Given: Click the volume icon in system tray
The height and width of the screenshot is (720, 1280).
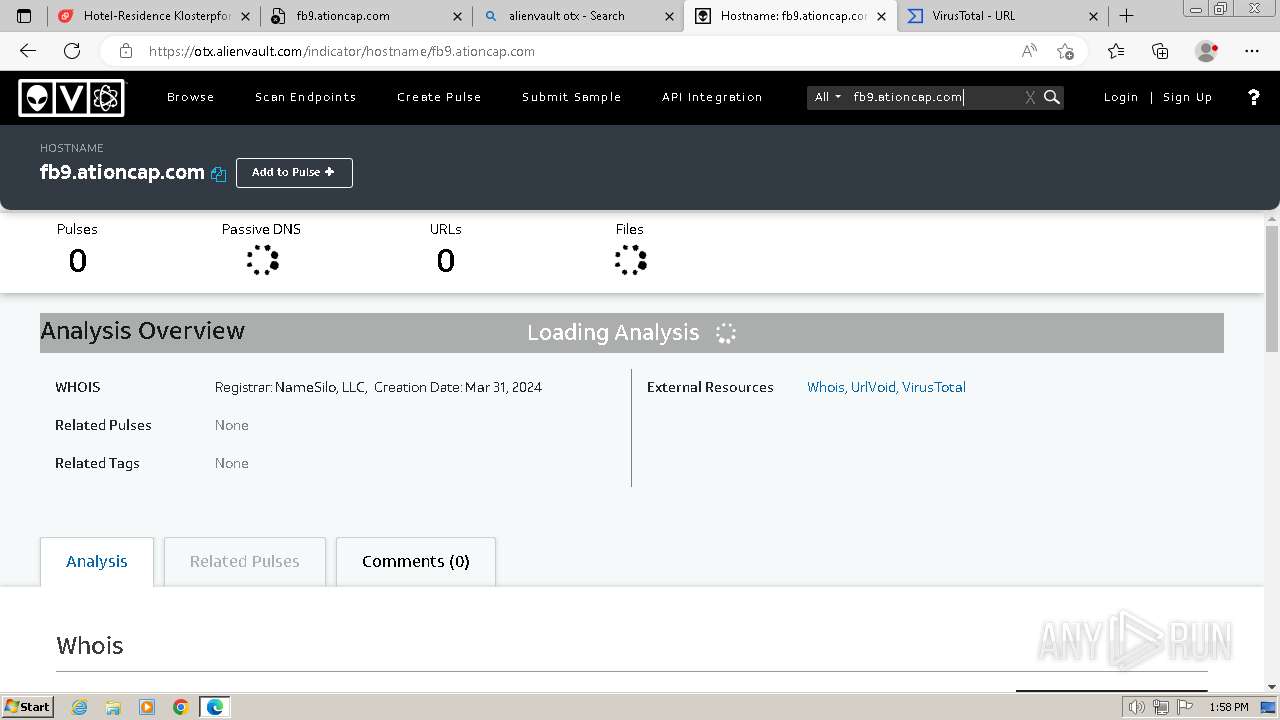Looking at the screenshot, I should coord(1136,707).
